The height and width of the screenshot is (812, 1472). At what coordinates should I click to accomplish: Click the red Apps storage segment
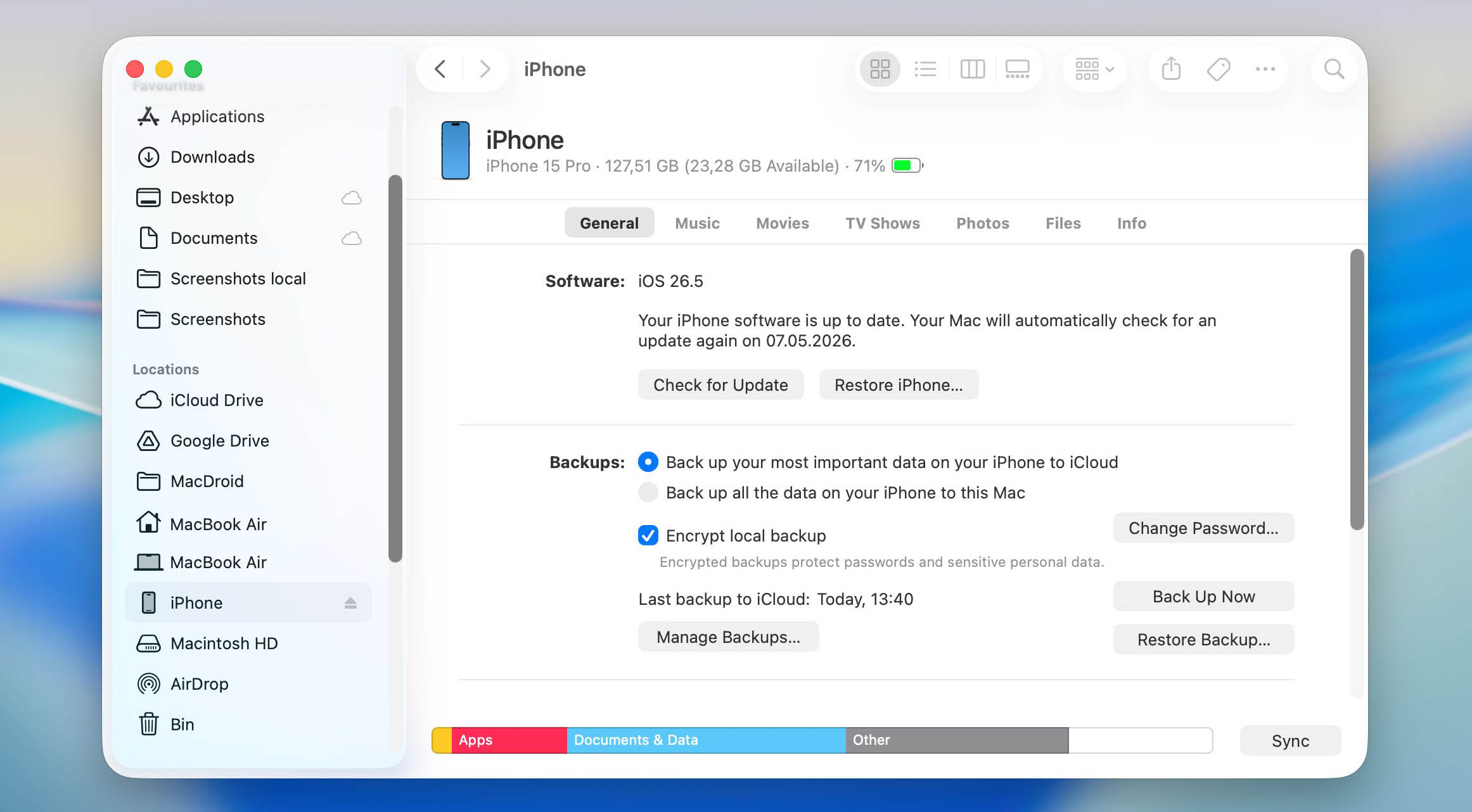point(509,740)
